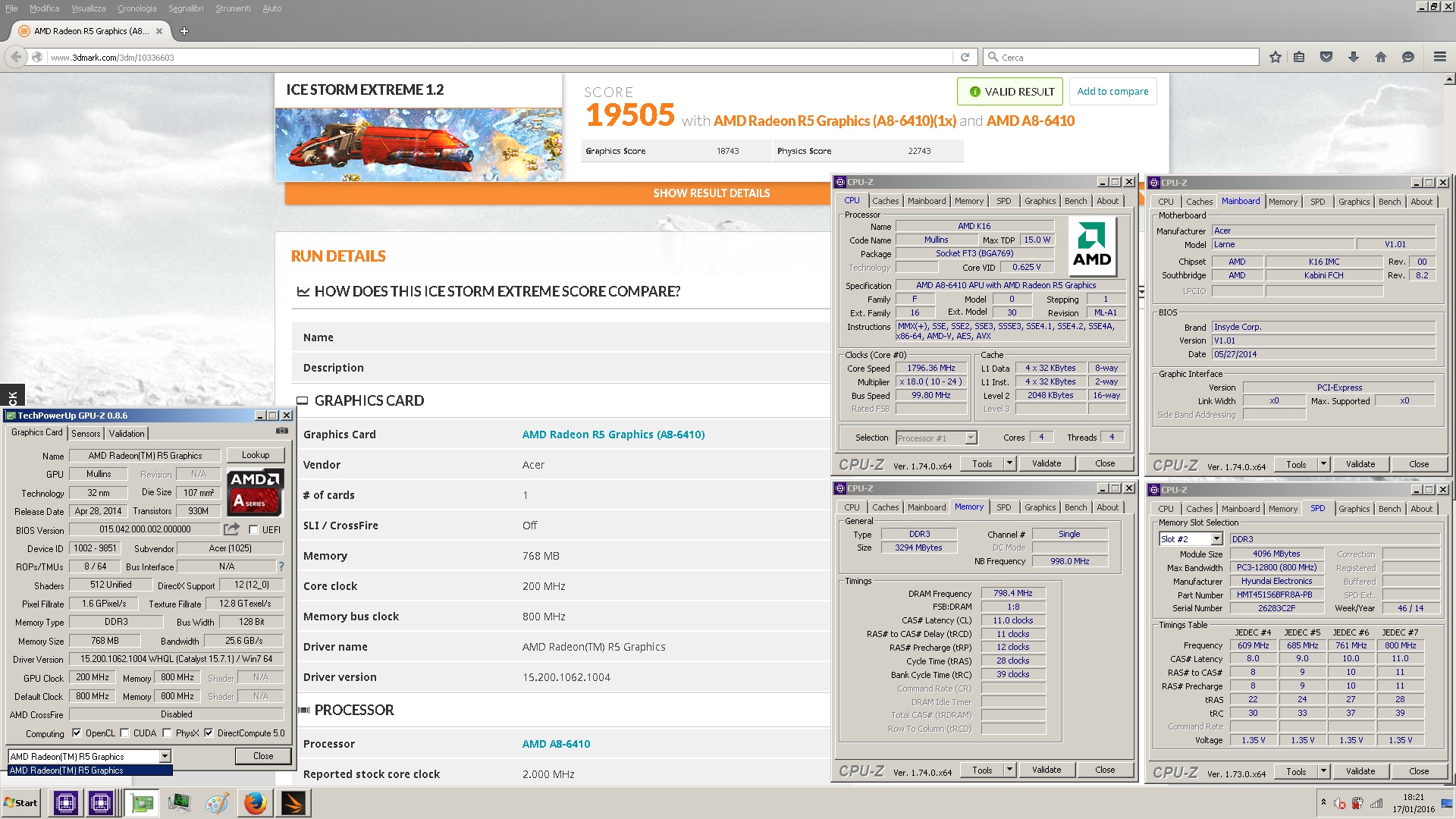The height and width of the screenshot is (819, 1456).
Task: Click the AMD A-Series logo in GPU-Z
Action: tap(256, 491)
